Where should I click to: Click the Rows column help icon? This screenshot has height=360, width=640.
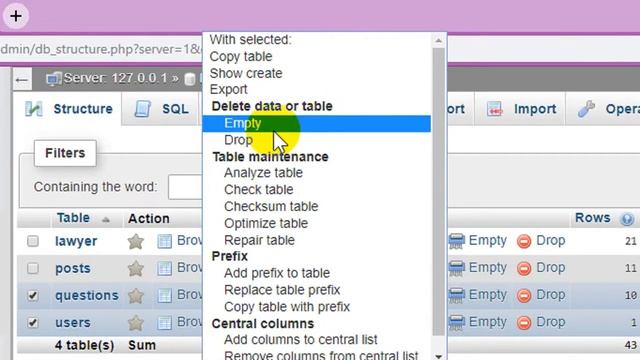pos(627,219)
